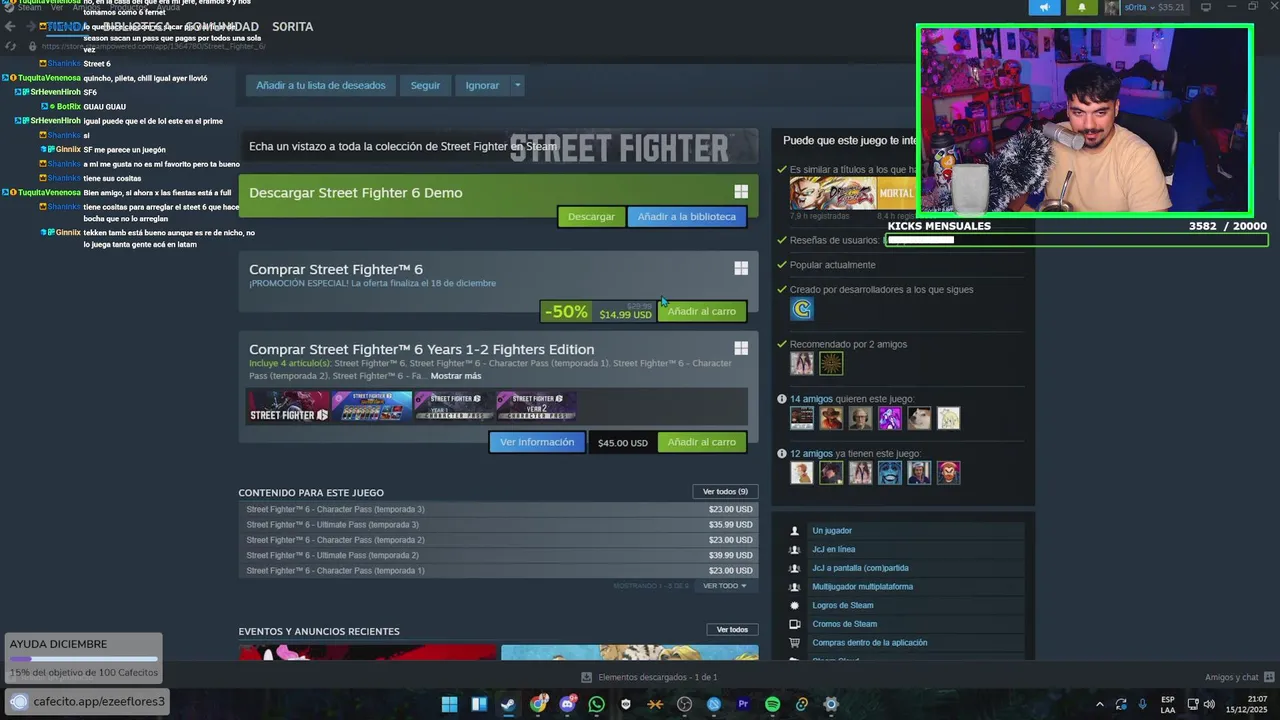1280x720 pixels.
Task: Click Elementos descargados status bar entry
Action: click(x=649, y=677)
